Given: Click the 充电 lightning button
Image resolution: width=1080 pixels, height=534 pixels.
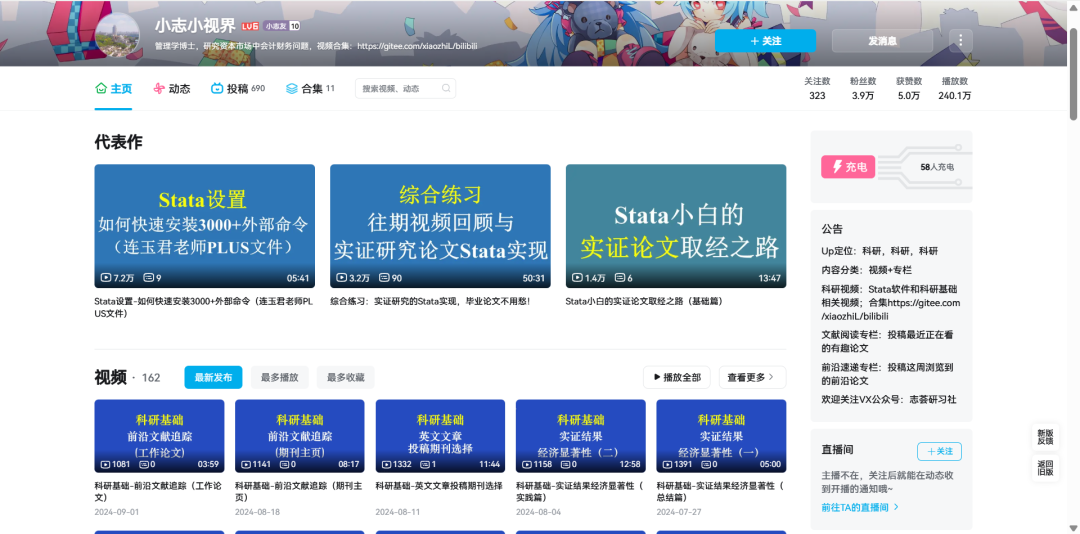Looking at the screenshot, I should tap(847, 167).
